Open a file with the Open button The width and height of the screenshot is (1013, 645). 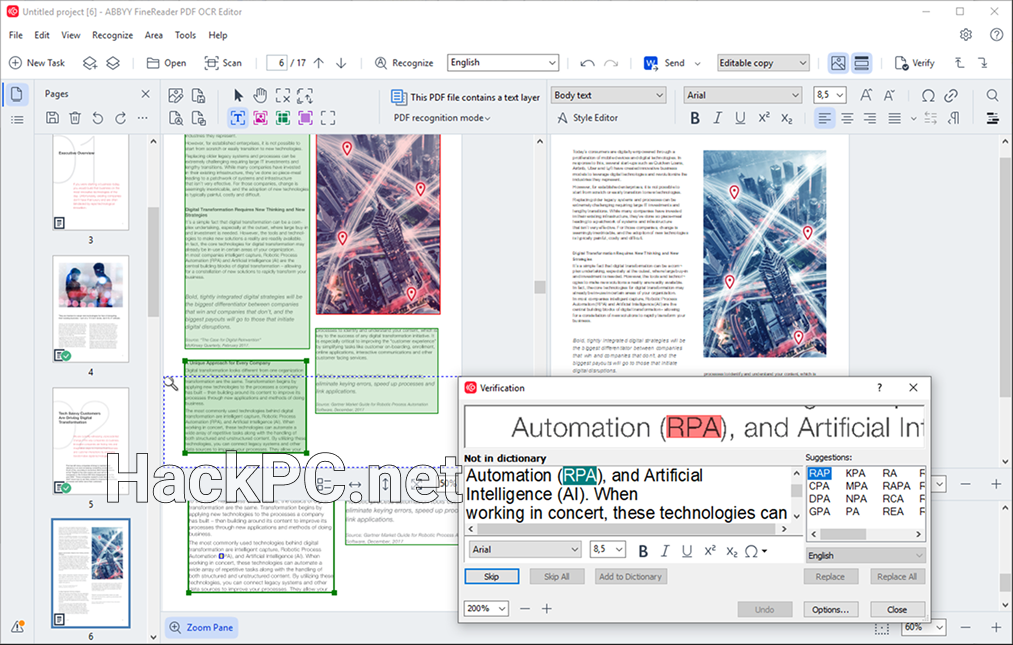pyautogui.click(x=166, y=63)
